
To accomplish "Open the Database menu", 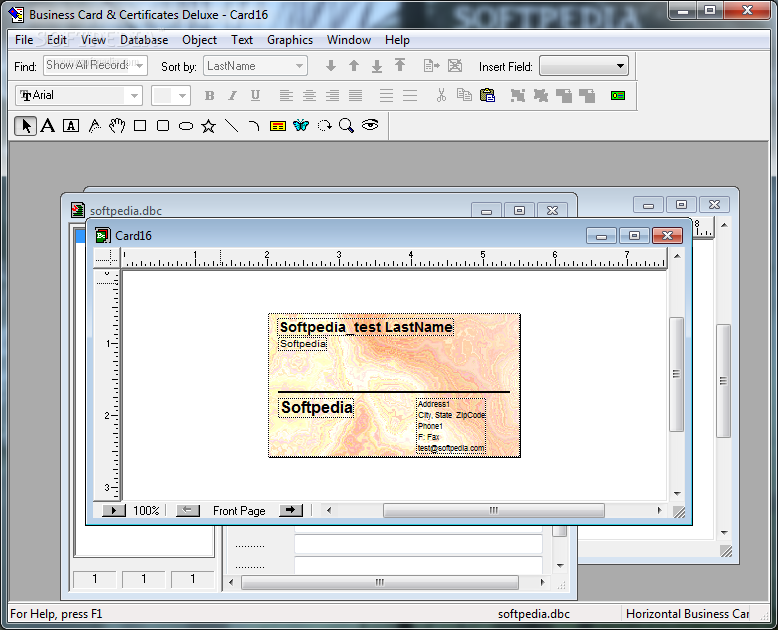I will 144,40.
